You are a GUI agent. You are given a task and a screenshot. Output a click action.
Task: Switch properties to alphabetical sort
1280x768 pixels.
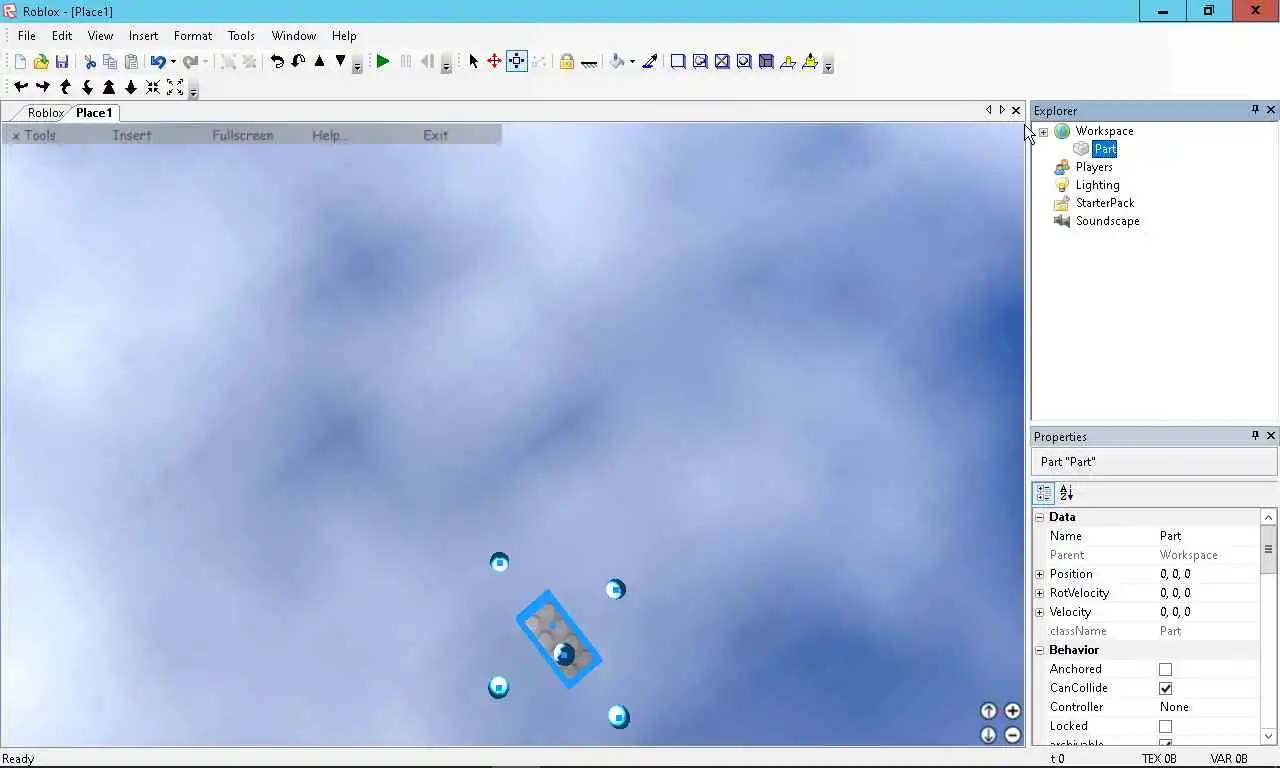tap(1066, 493)
